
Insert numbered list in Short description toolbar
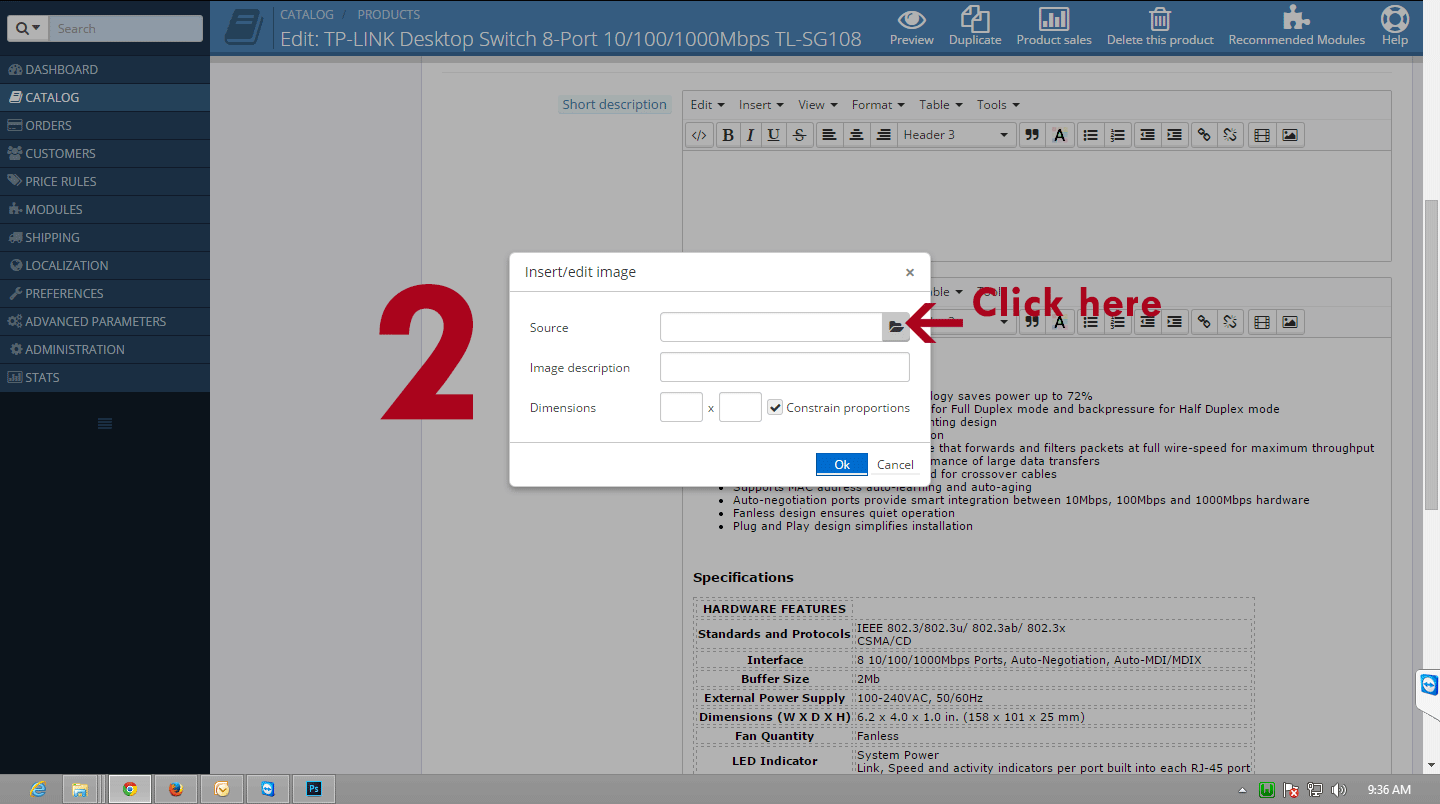[x=1118, y=135]
